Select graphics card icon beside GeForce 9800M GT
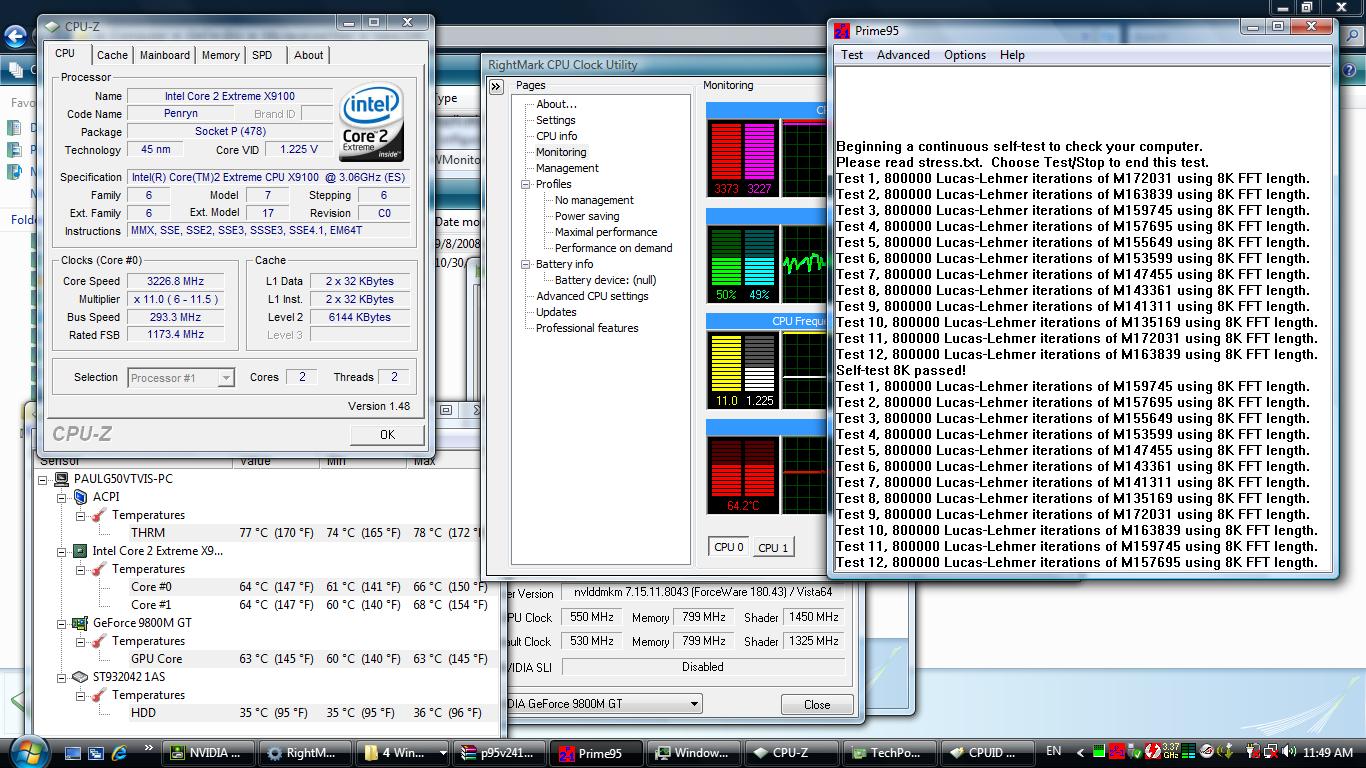Image resolution: width=1366 pixels, height=768 pixels. click(80, 623)
